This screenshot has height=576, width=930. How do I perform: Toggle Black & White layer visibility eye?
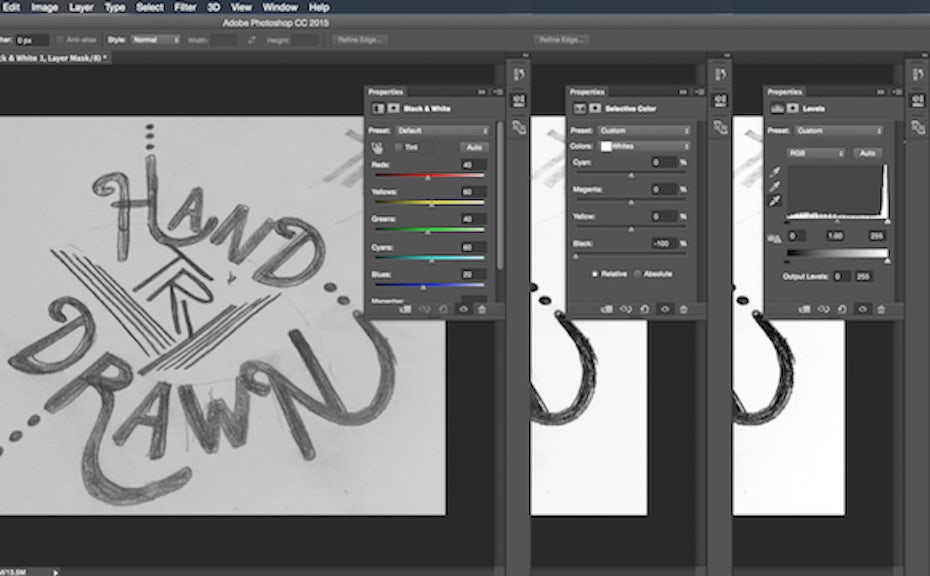[463, 309]
